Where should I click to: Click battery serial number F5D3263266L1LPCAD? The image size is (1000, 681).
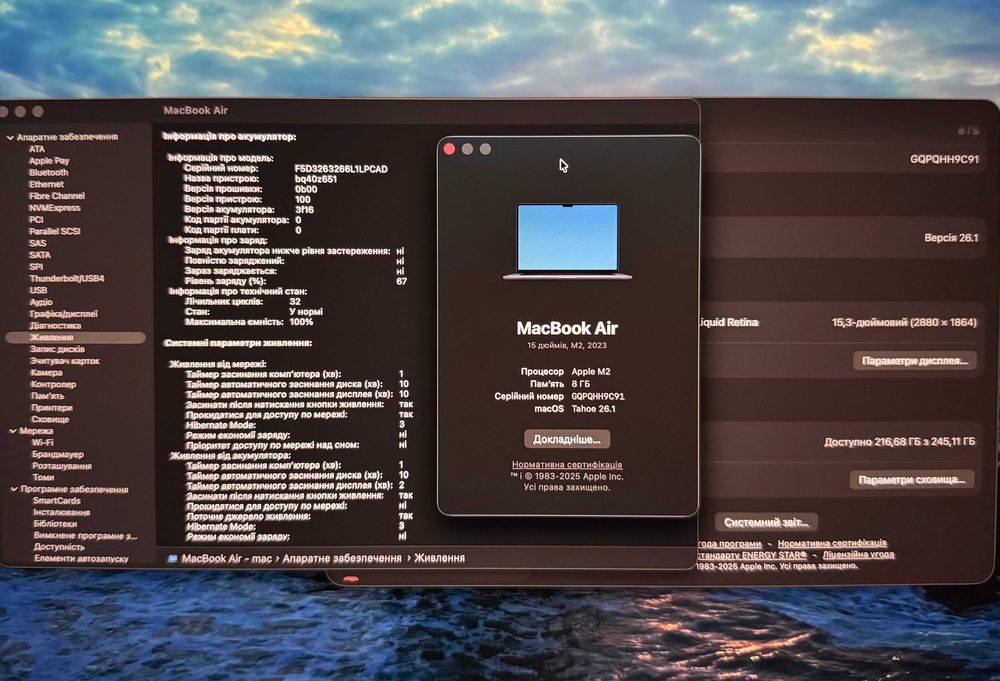tap(341, 169)
